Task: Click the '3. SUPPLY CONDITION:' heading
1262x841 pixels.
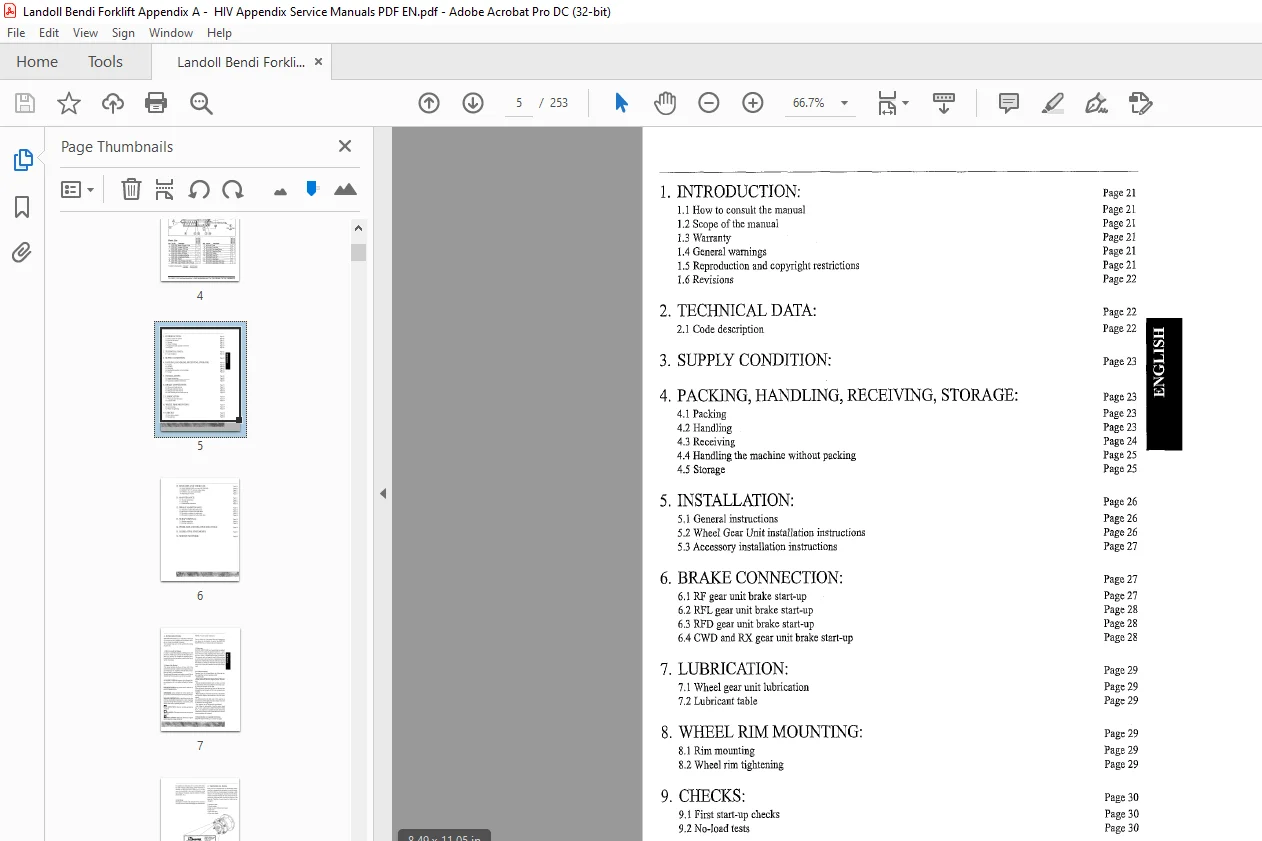Action: [745, 360]
